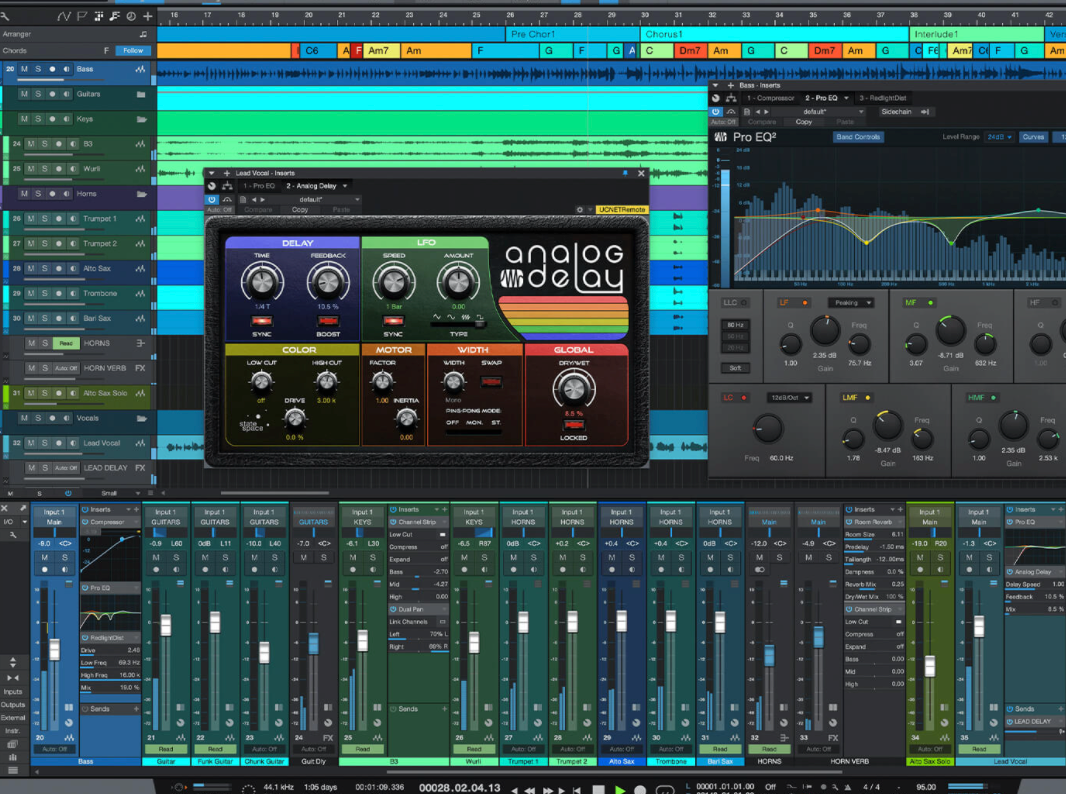The width and height of the screenshot is (1066, 794).
Task: Toggle the LF band enable in Pro EQ
Action: (805, 303)
